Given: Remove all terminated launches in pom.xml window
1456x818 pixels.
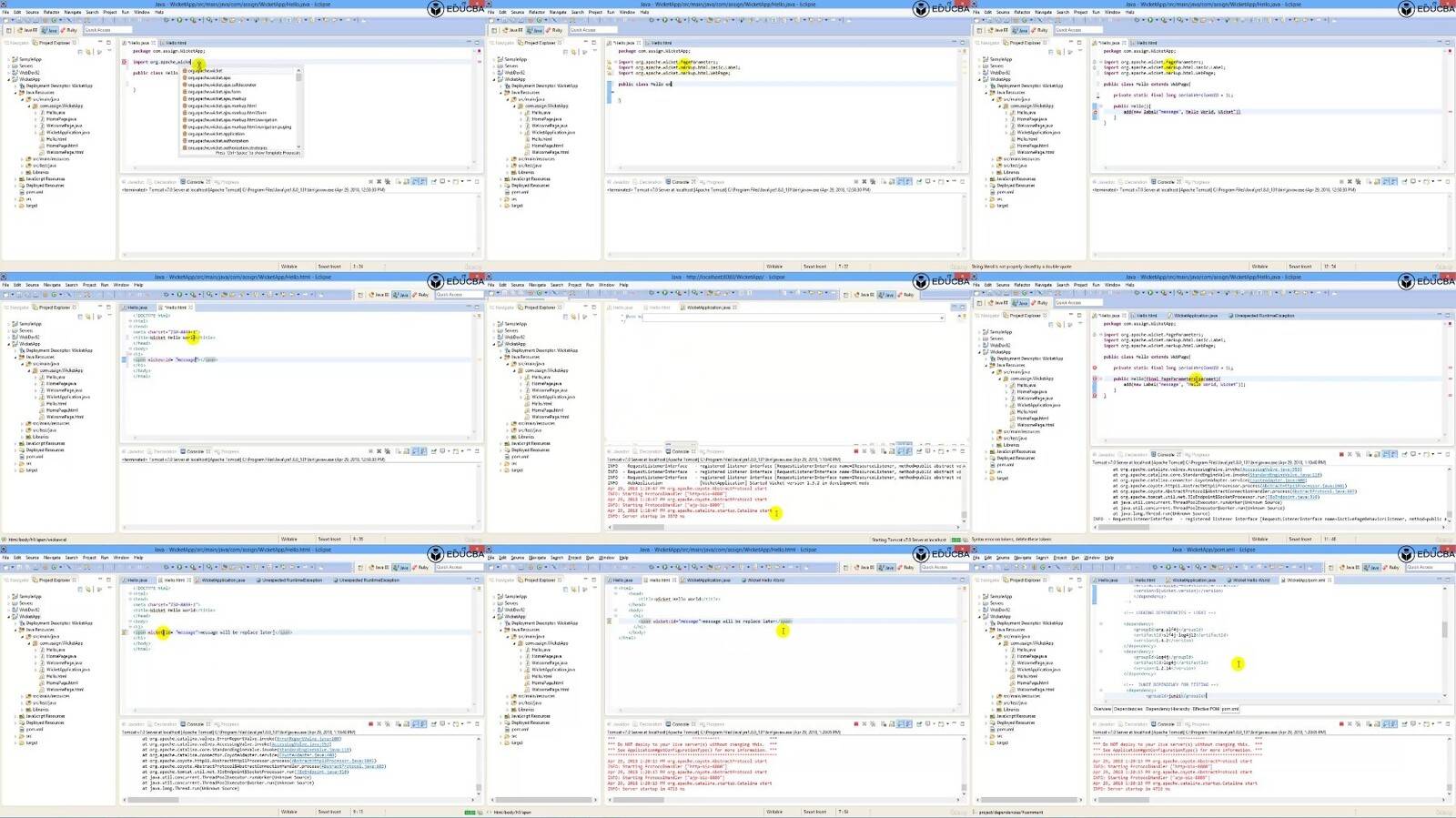Looking at the screenshot, I should point(1357,724).
